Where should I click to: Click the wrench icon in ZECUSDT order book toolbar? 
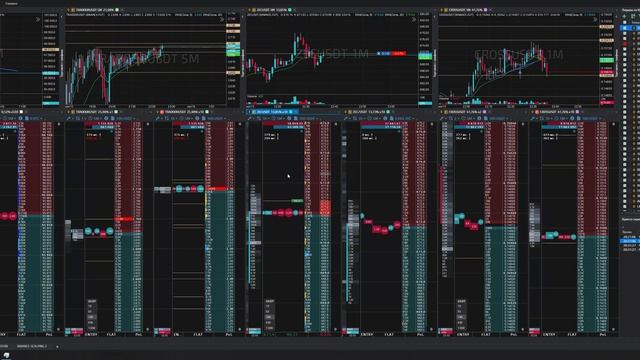(x=249, y=118)
